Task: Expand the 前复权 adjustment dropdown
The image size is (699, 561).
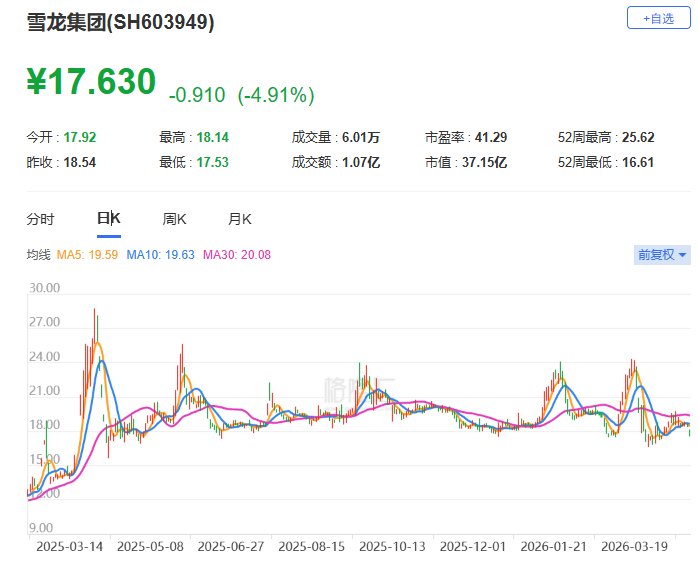Action: point(662,255)
